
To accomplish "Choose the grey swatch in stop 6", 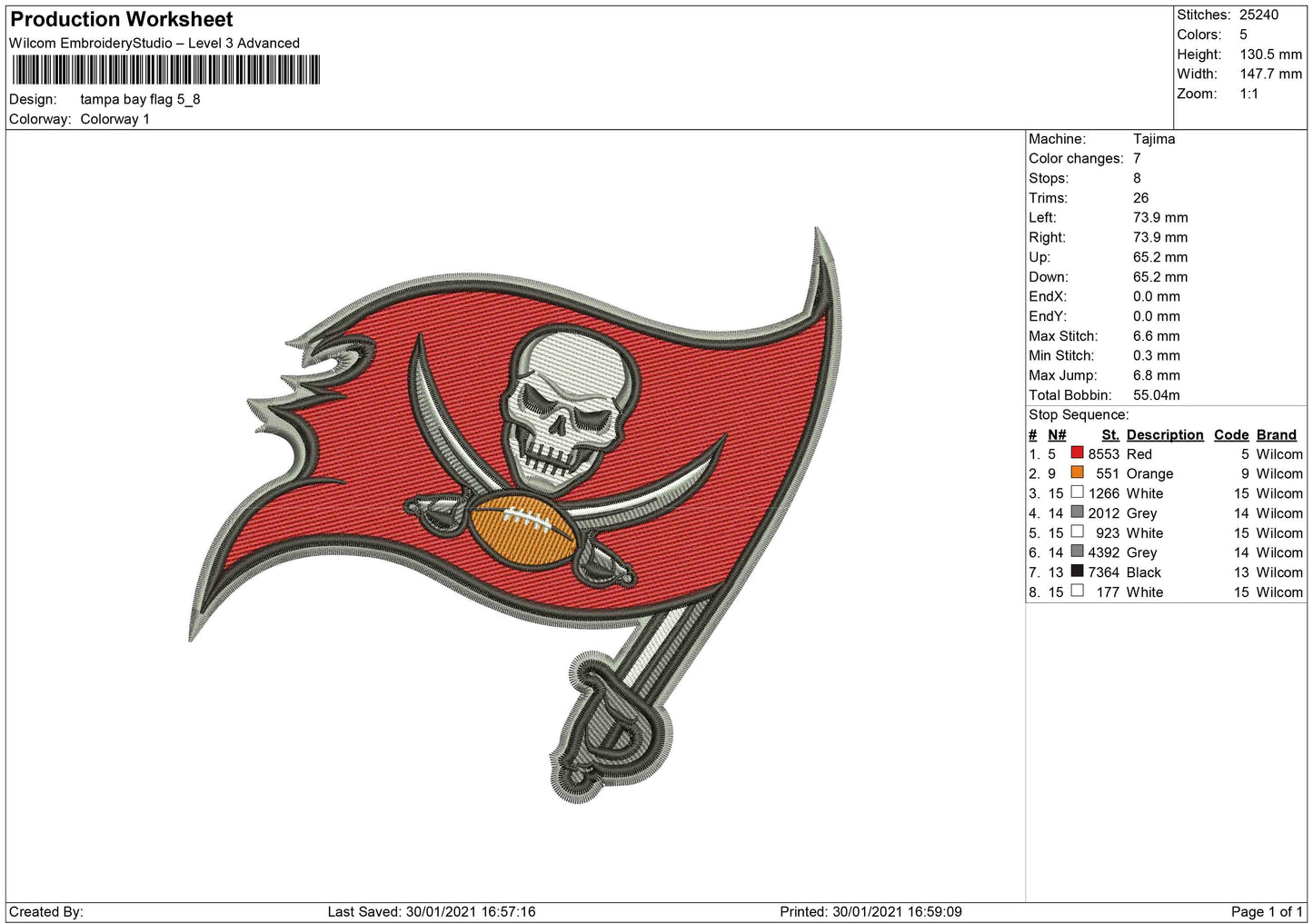I will coord(1077,551).
